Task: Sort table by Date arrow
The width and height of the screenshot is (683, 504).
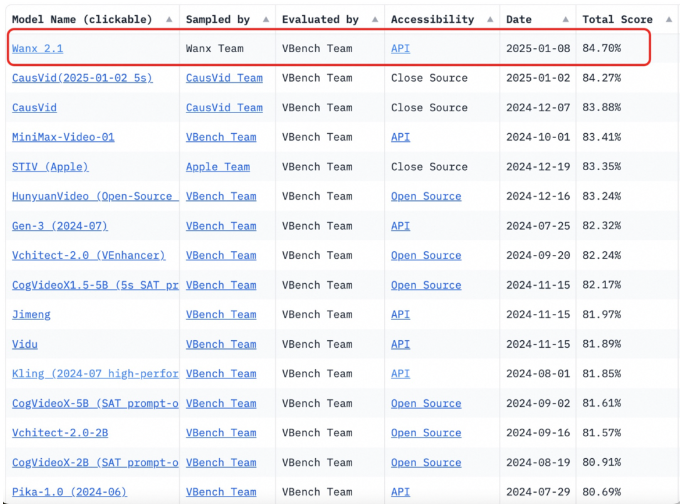Action: pos(565,20)
